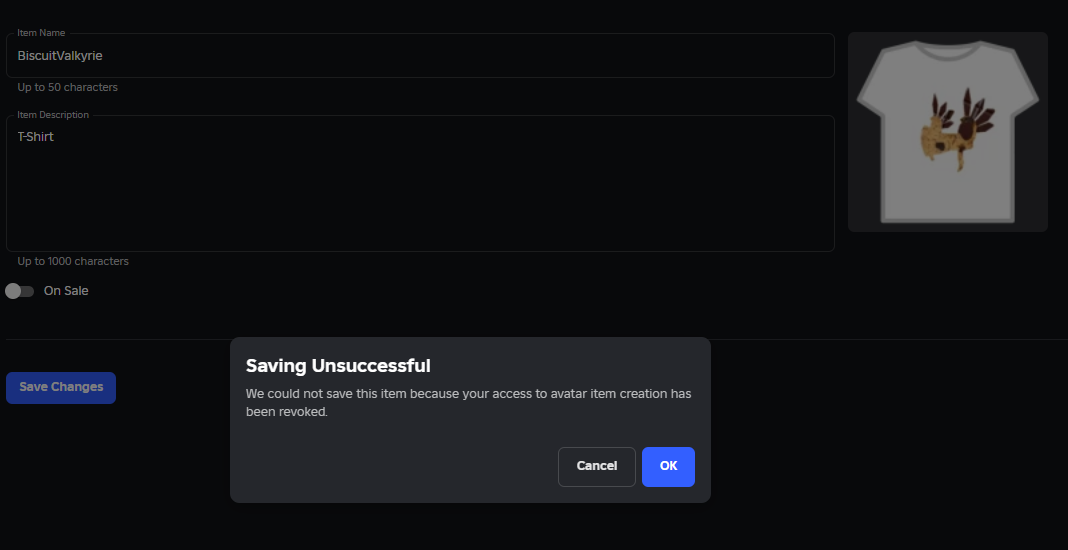Click the shirt collar in the preview

click(947, 50)
